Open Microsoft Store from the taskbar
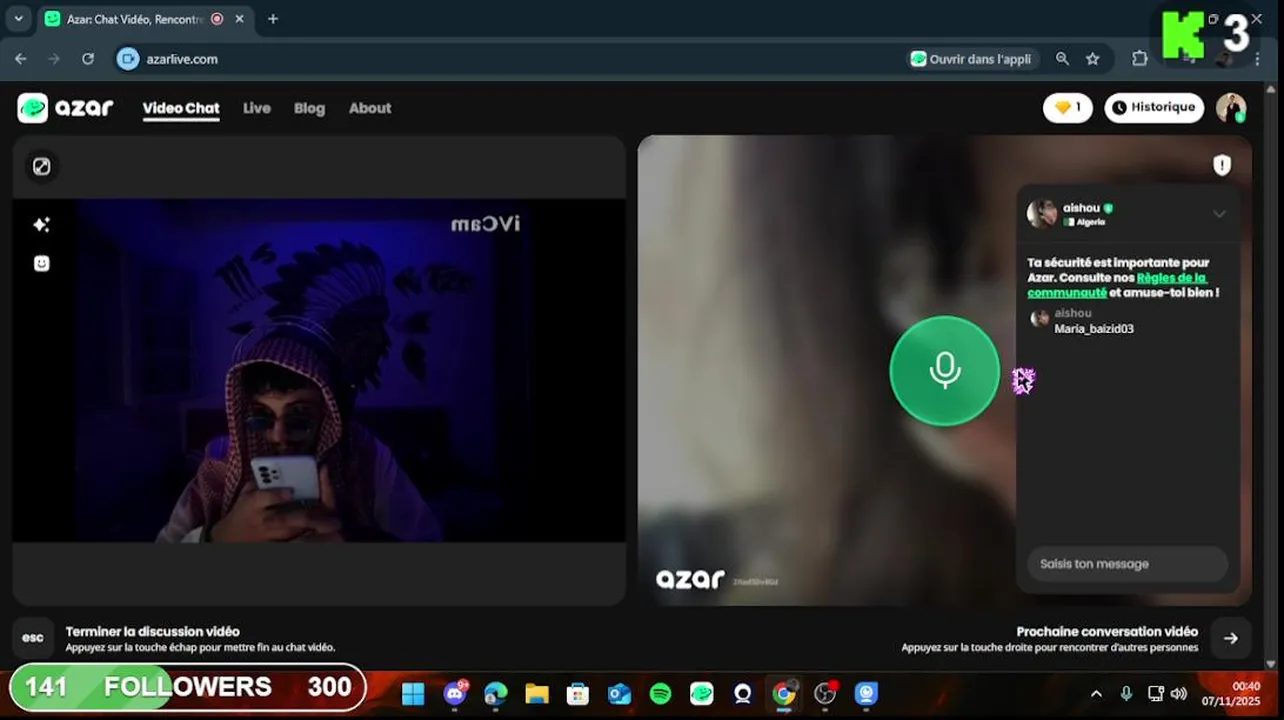 578,693
